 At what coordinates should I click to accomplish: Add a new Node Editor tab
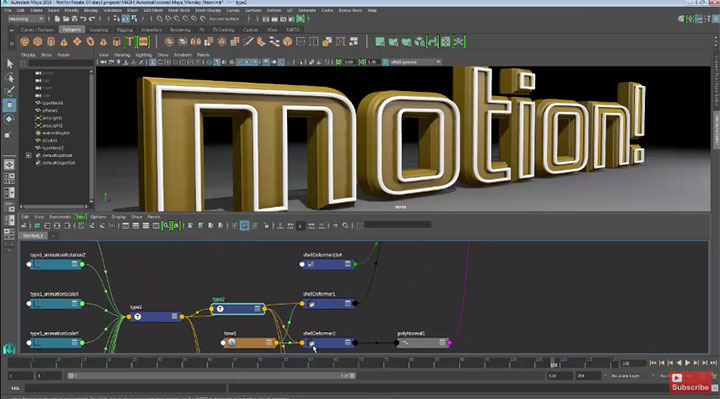pyautogui.click(x=53, y=236)
